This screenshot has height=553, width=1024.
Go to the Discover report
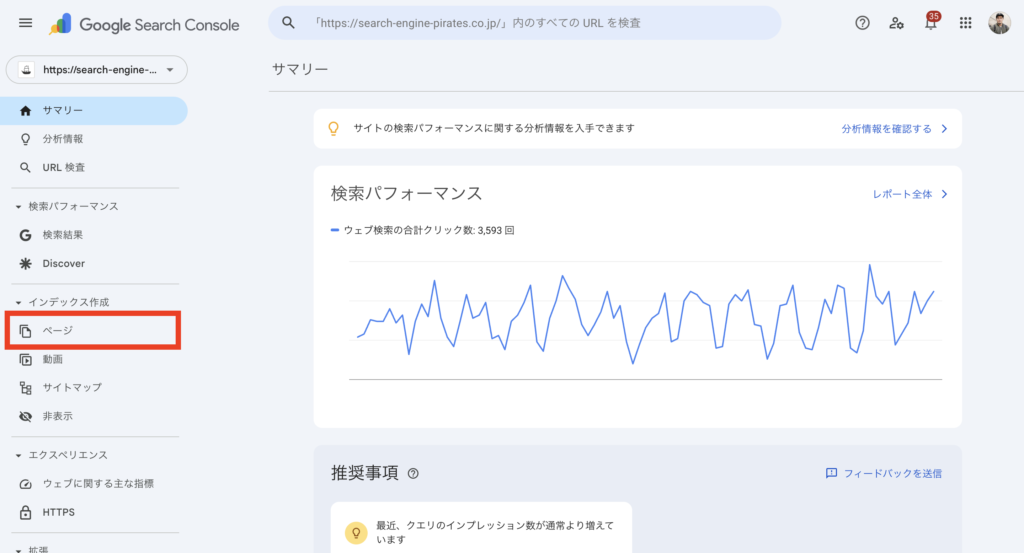[63, 264]
